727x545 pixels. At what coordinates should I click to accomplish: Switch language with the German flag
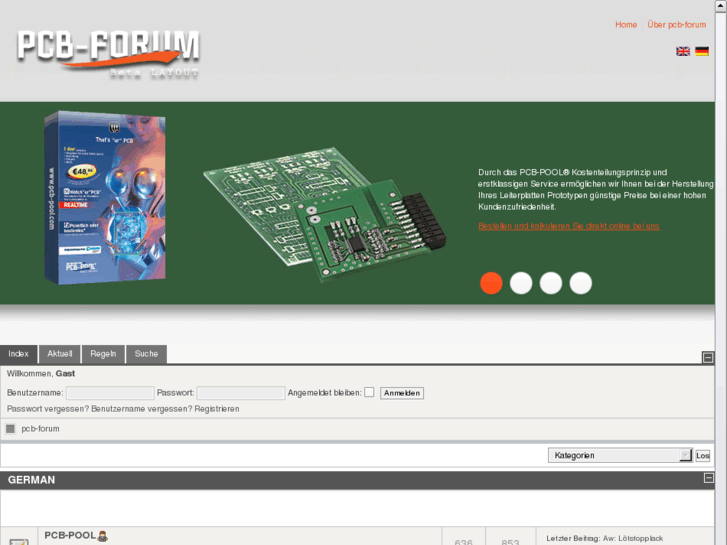pos(702,51)
